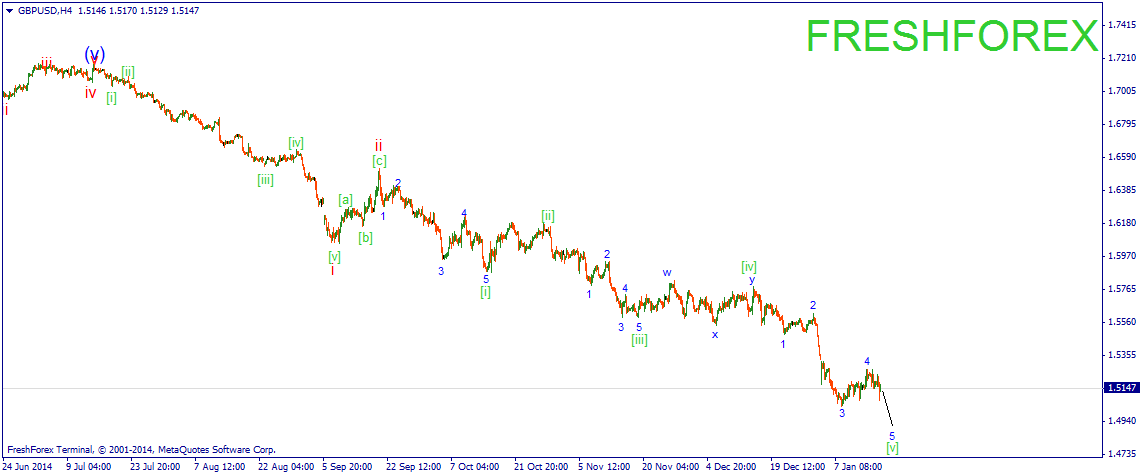Image resolution: width=1142 pixels, height=475 pixels.
Task: Click the FreshForex Terminal copyright text
Action: coord(141,450)
